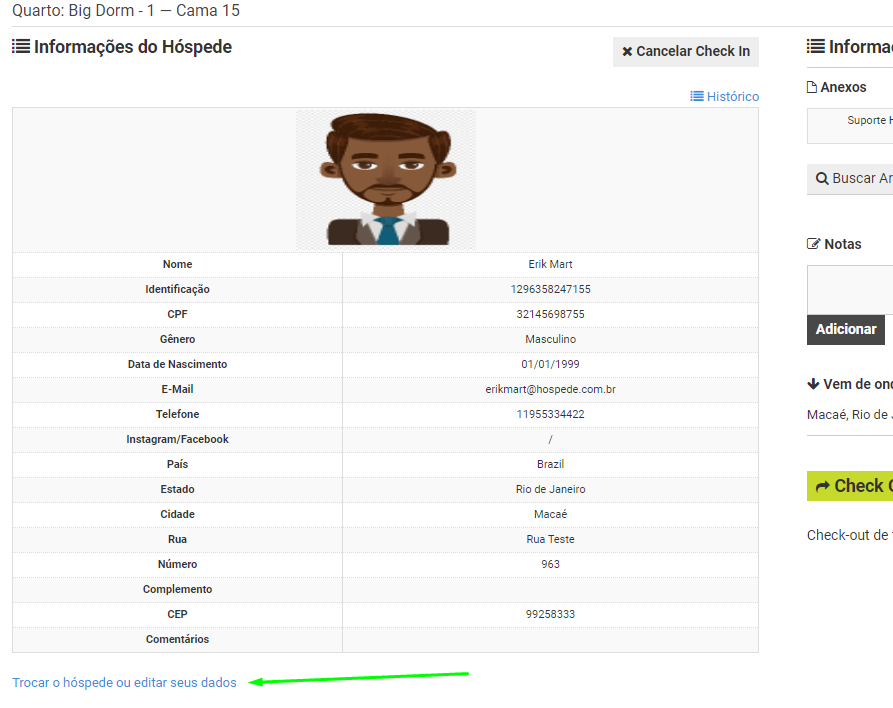Click the Complemento row label
The height and width of the screenshot is (708, 893).
177,590
